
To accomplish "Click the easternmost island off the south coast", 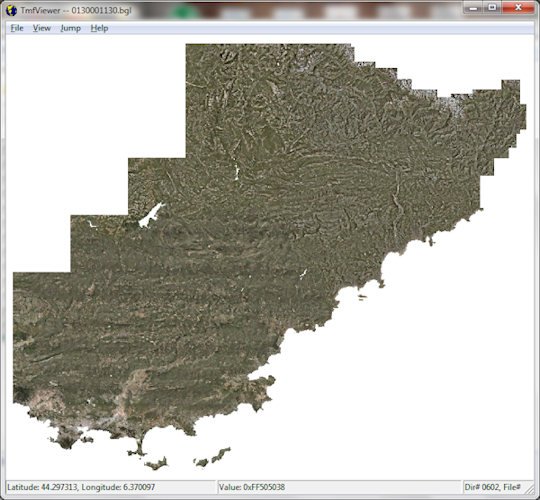I will (221, 454).
